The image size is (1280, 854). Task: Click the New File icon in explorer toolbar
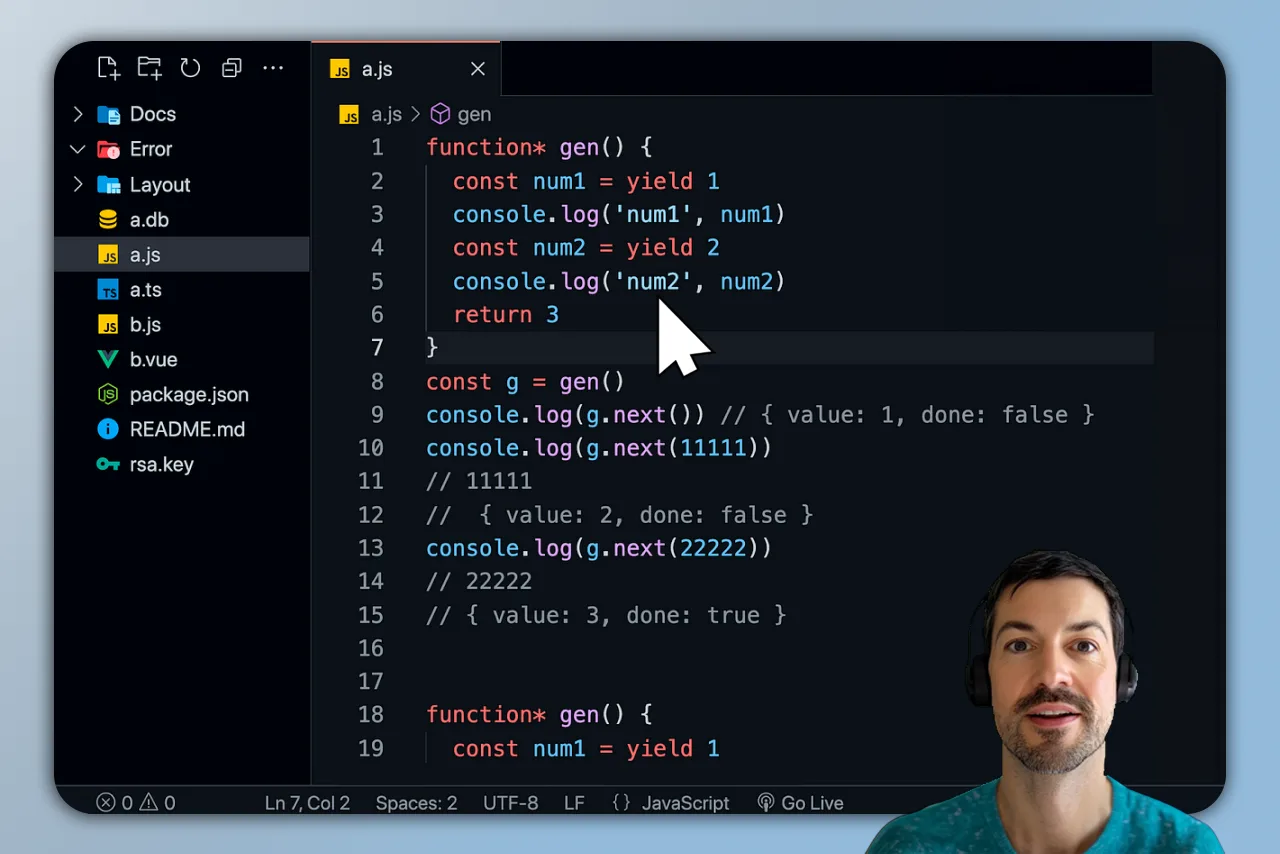point(108,68)
